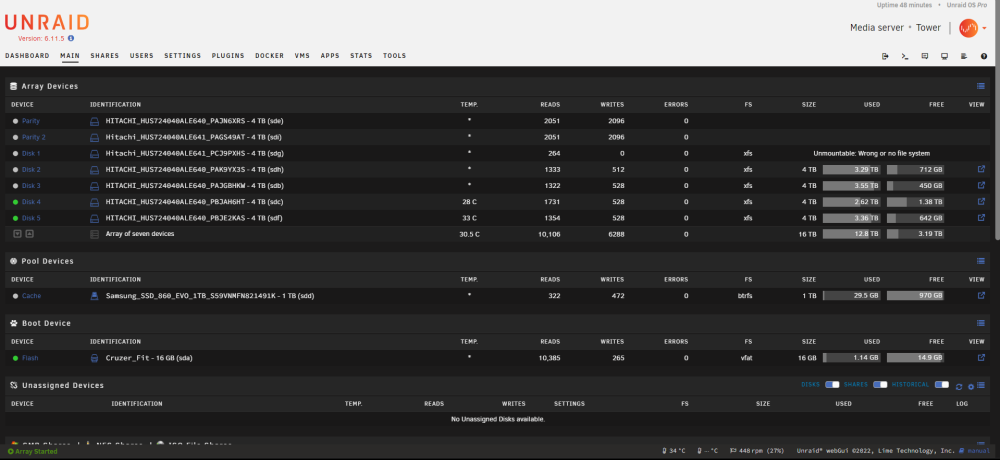Click the 'No Unassigned Disks available.' text
This screenshot has height=460, width=1000.
click(x=497, y=419)
